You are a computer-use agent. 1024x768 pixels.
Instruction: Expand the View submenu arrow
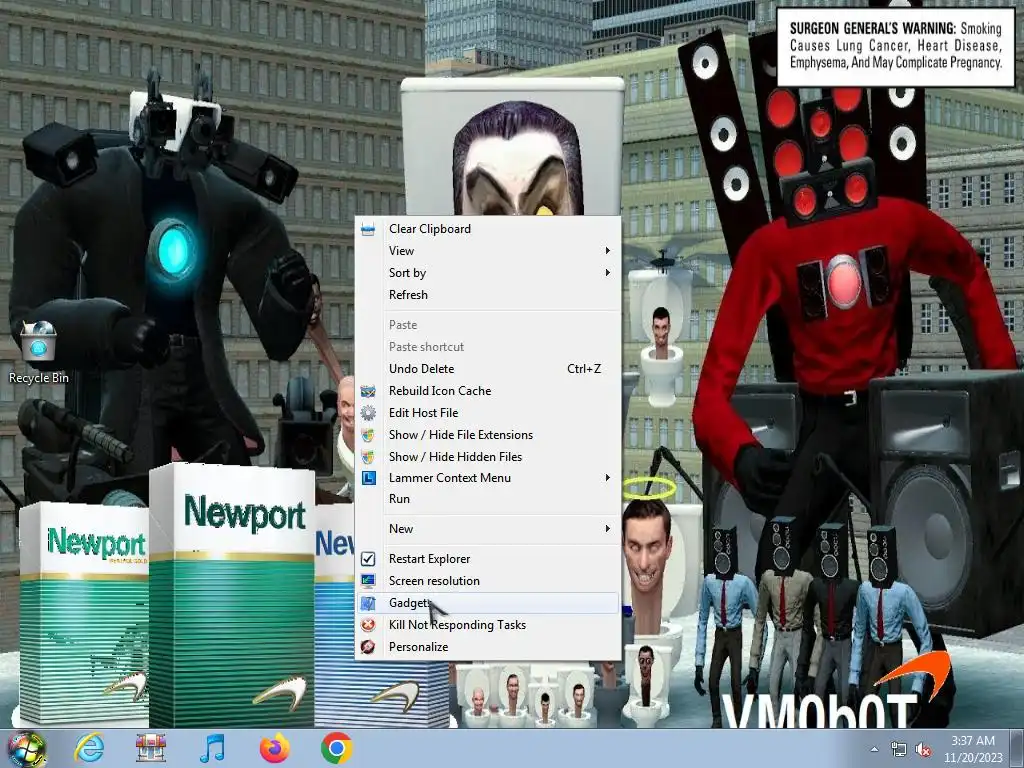click(x=607, y=251)
